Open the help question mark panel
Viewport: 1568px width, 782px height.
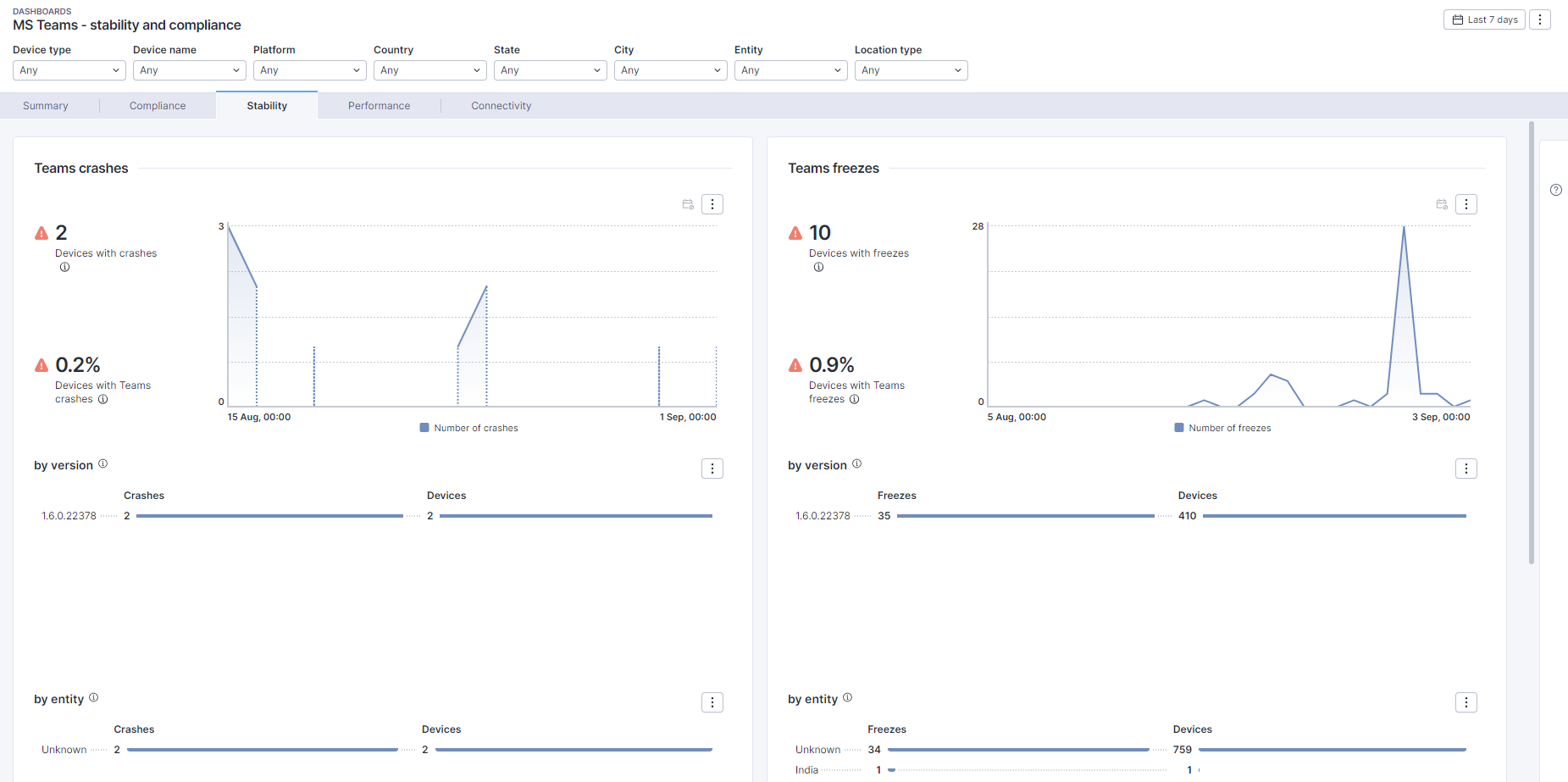click(1556, 190)
